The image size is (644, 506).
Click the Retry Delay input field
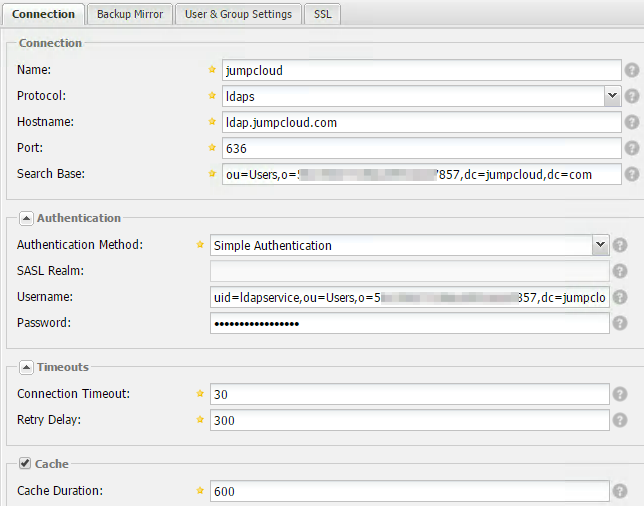pyautogui.click(x=409, y=420)
